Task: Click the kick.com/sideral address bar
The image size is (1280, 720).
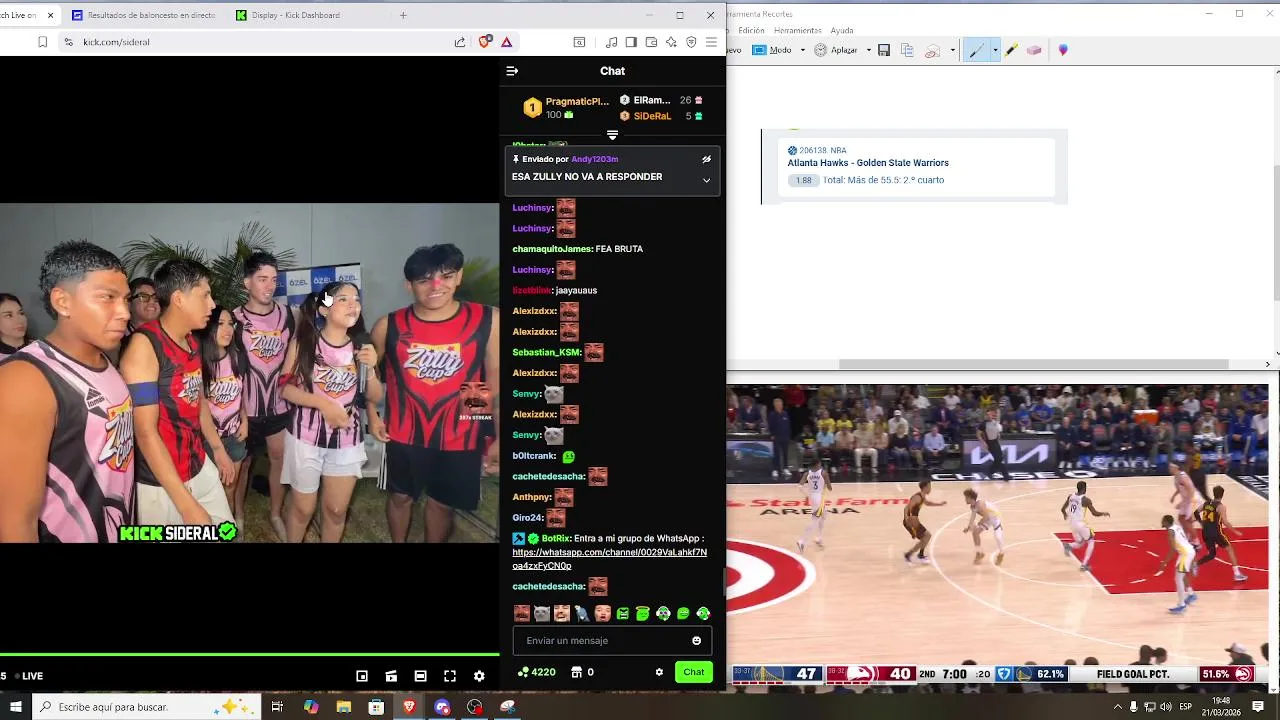Action: click(260, 42)
